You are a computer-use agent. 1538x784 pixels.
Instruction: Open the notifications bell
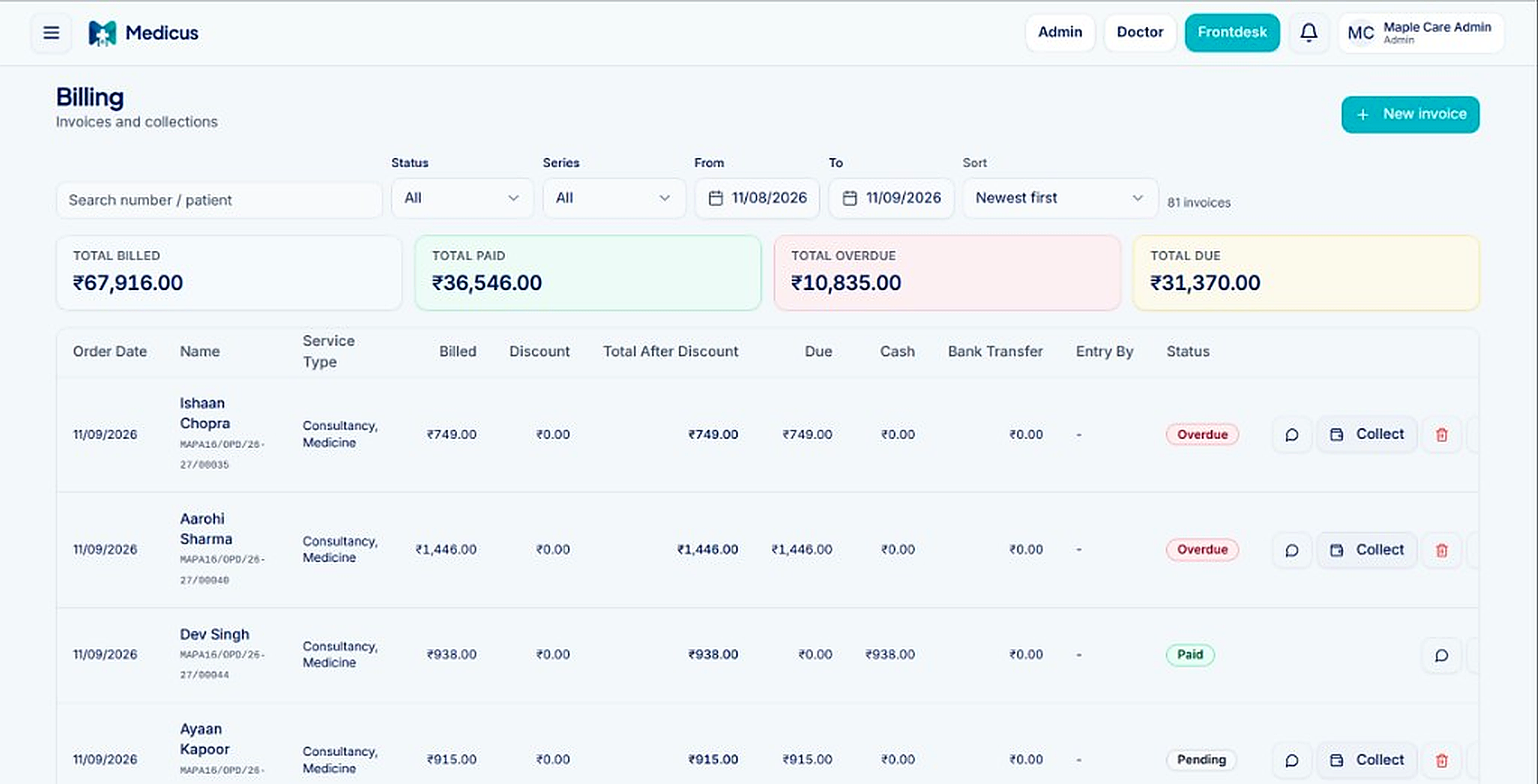[x=1309, y=33]
